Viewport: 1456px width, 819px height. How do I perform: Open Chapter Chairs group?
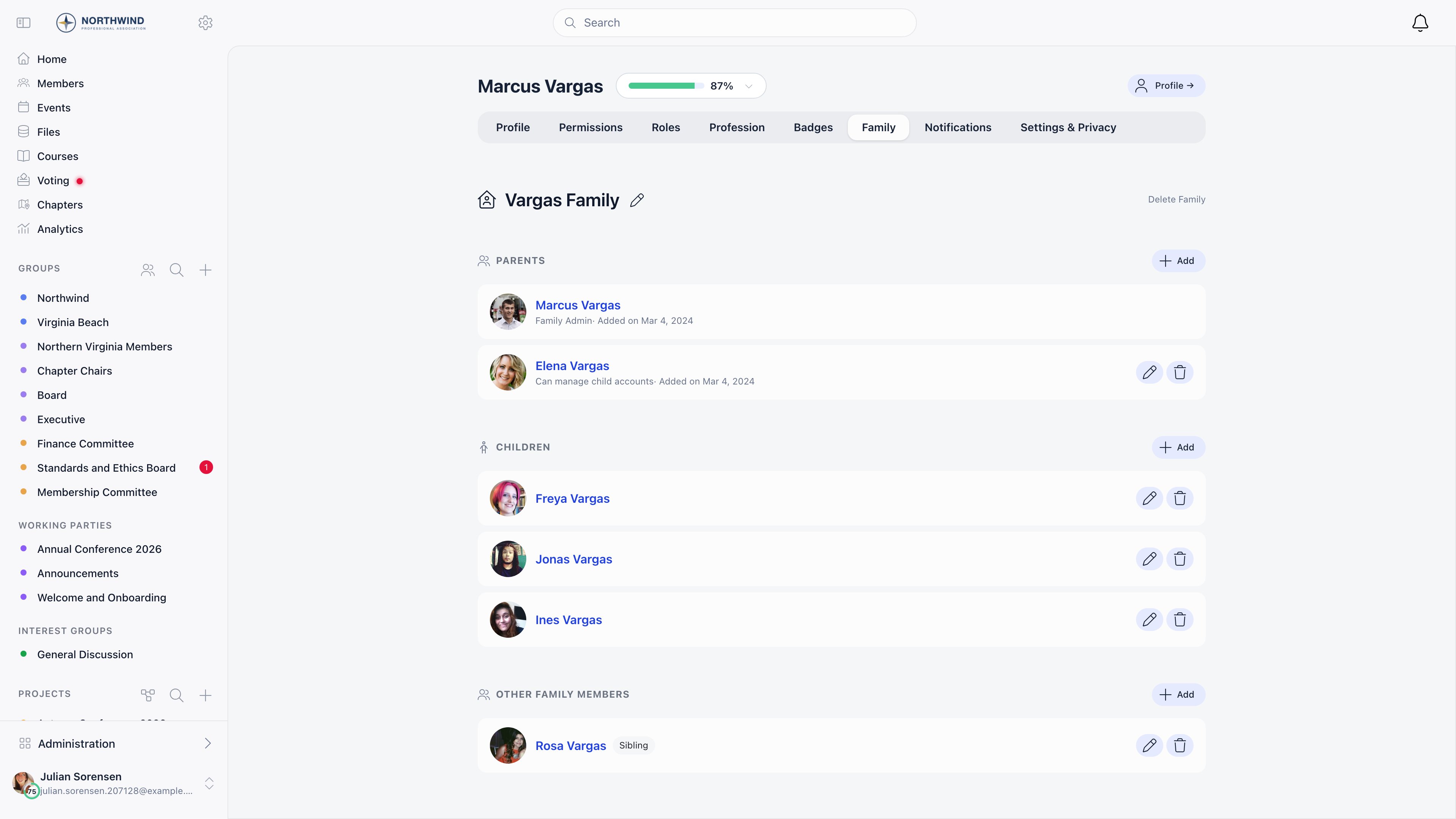pos(74,371)
